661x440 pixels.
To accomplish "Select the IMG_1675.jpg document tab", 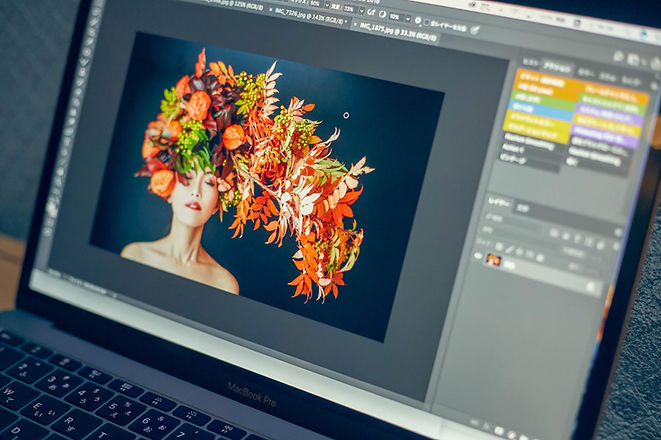I will (397, 31).
